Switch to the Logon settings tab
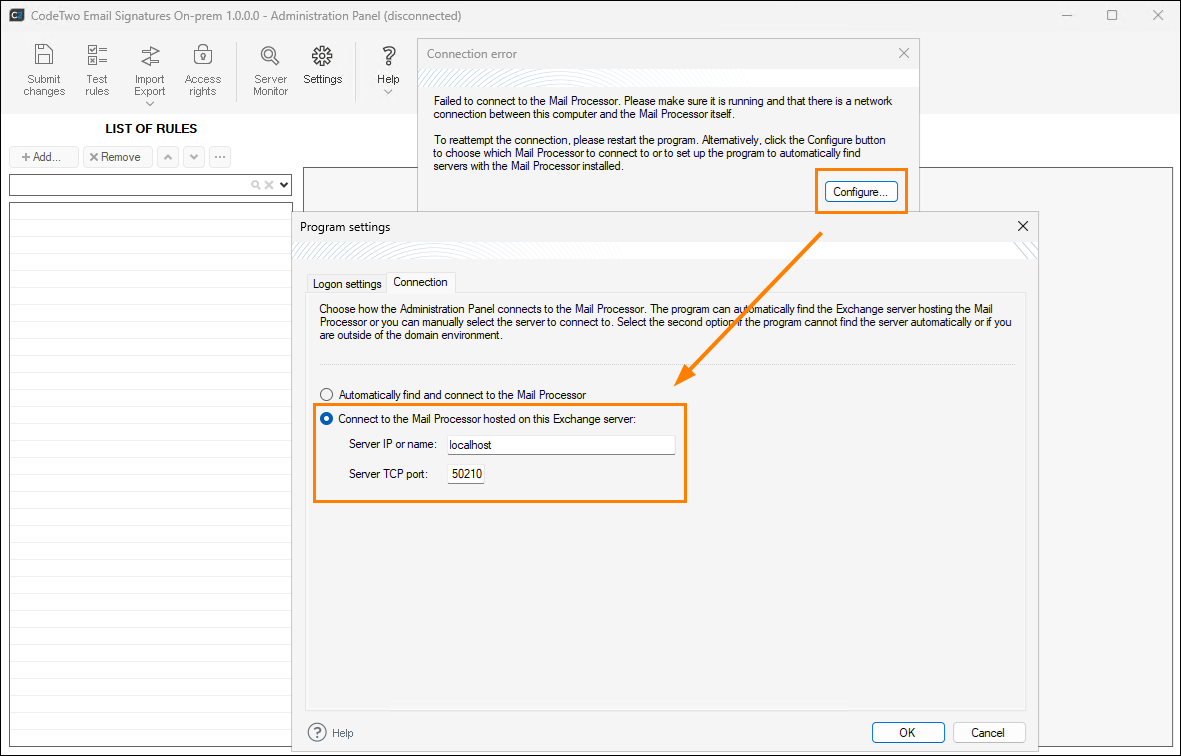The image size is (1181, 756). click(x=346, y=284)
